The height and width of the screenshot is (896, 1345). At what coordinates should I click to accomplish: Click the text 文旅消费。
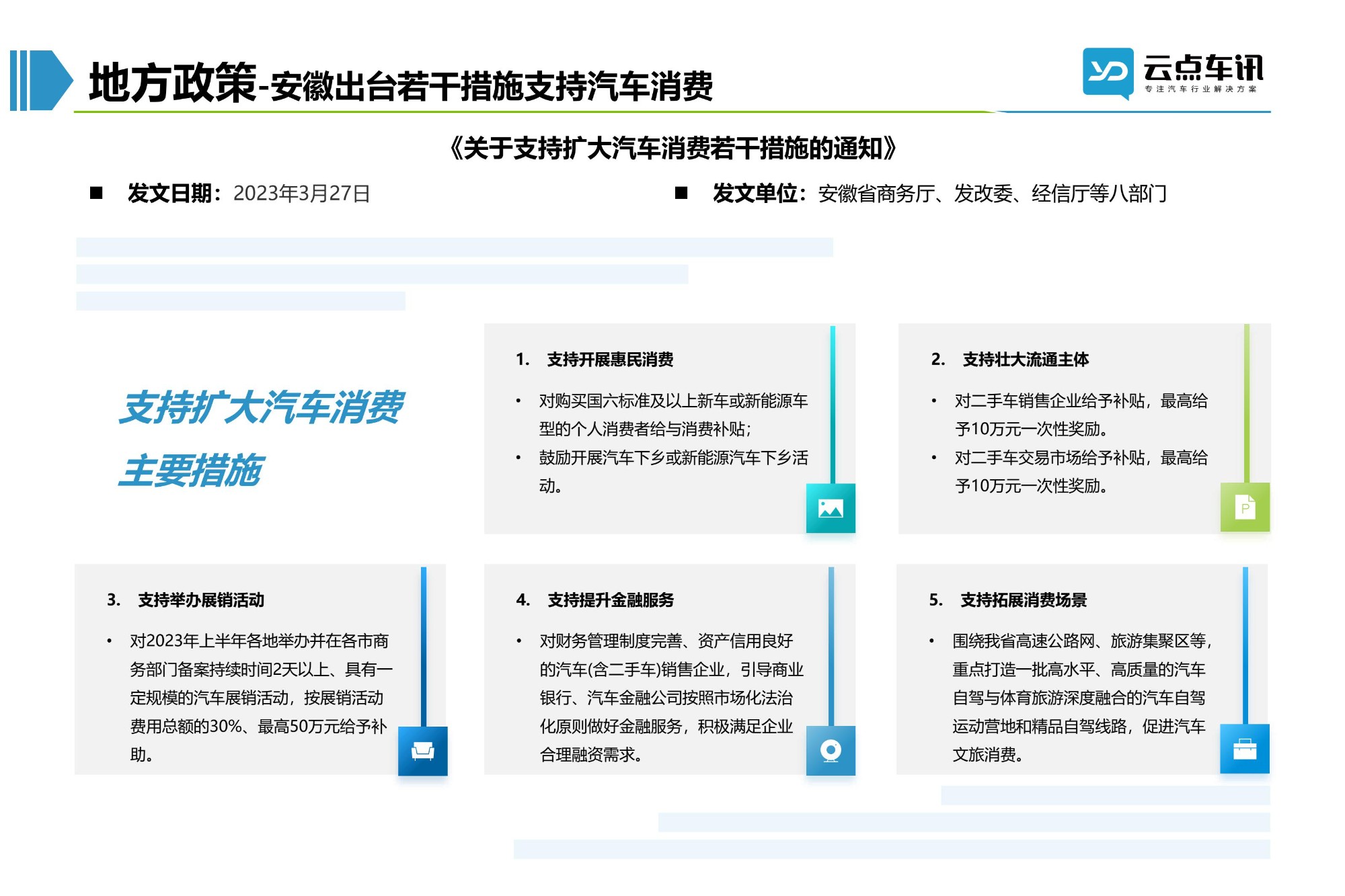[x=988, y=755]
